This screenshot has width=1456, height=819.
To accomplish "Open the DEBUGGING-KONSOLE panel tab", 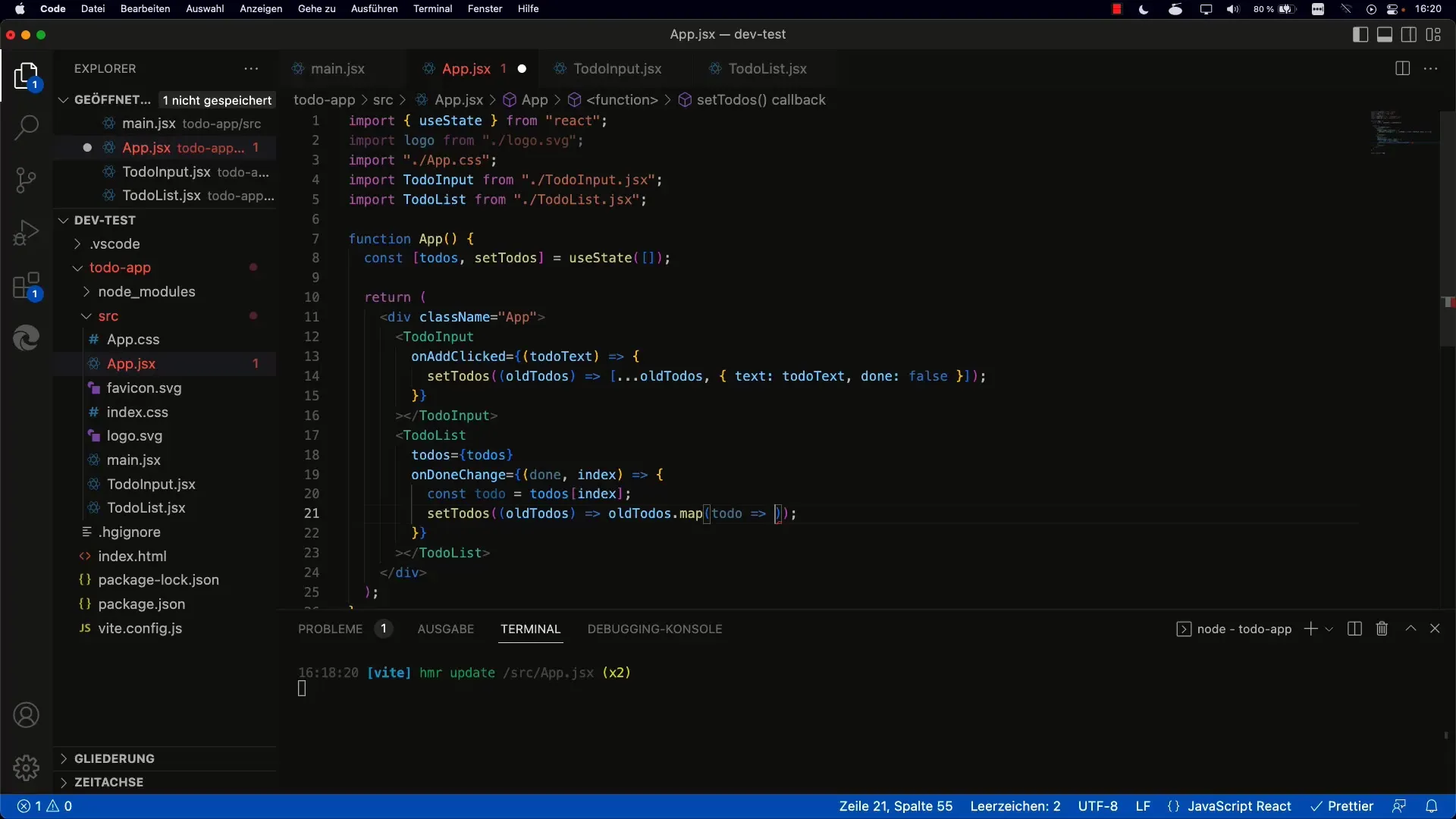I will (654, 629).
